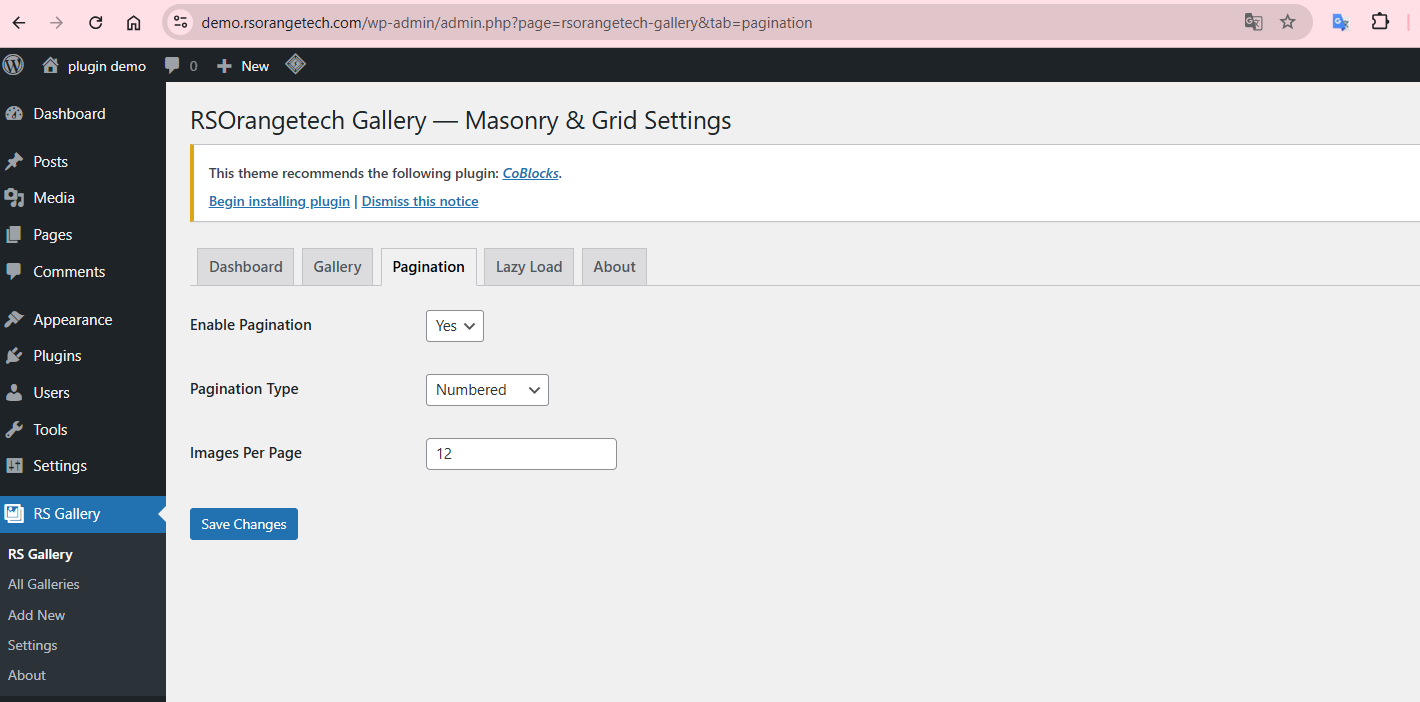Open Settings submenu item under RS Gallery
Viewport: 1420px width, 702px height.
coord(33,645)
